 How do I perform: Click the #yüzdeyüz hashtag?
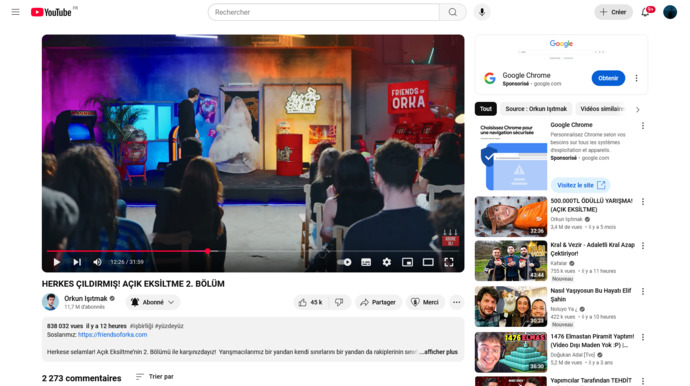(169, 326)
